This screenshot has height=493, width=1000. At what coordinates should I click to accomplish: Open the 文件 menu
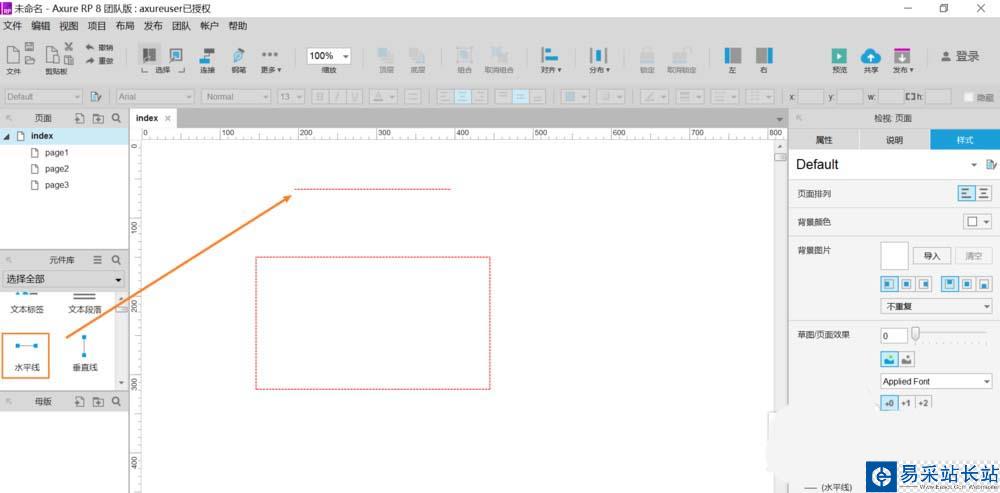13,26
